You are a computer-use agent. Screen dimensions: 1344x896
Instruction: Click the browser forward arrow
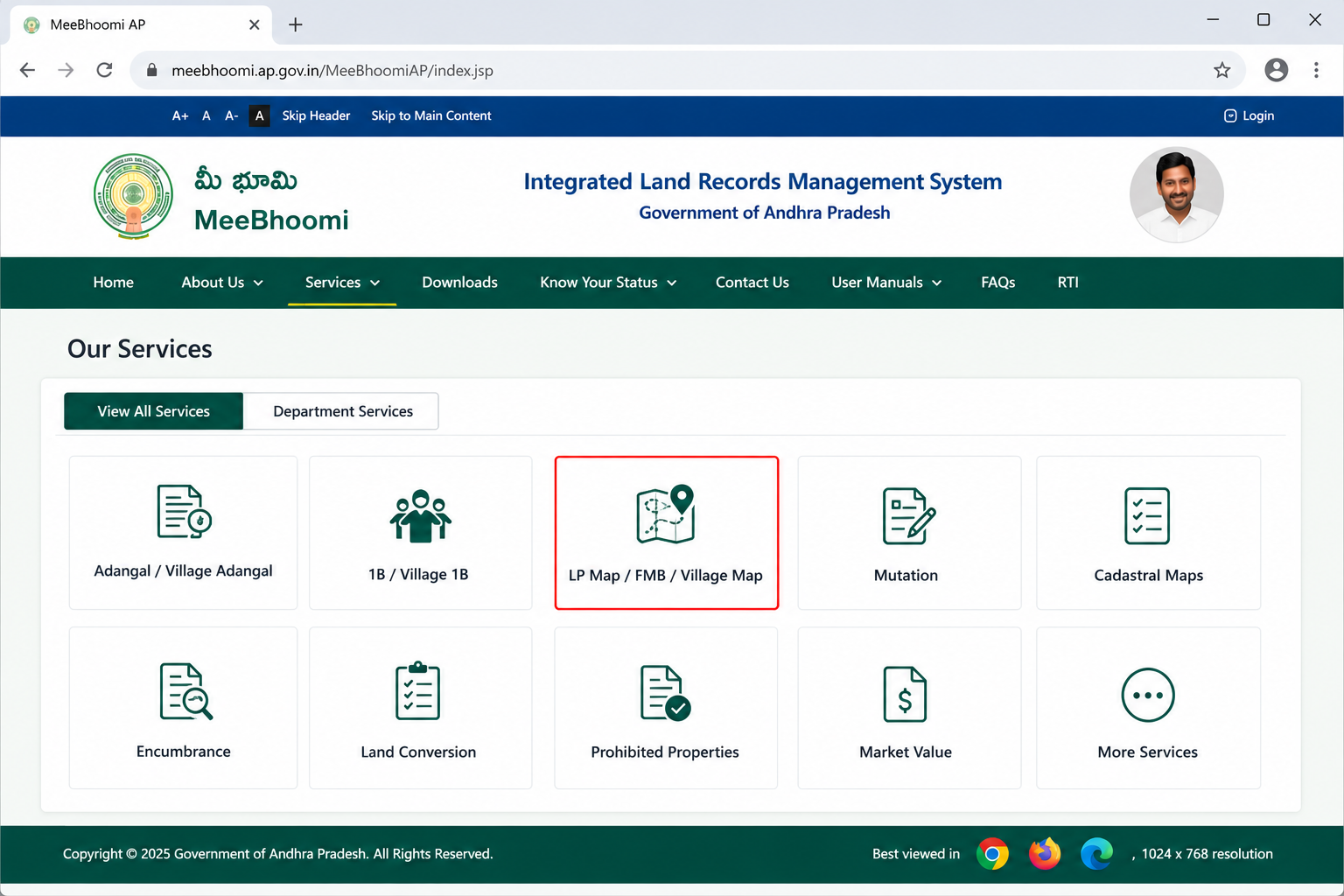click(66, 70)
